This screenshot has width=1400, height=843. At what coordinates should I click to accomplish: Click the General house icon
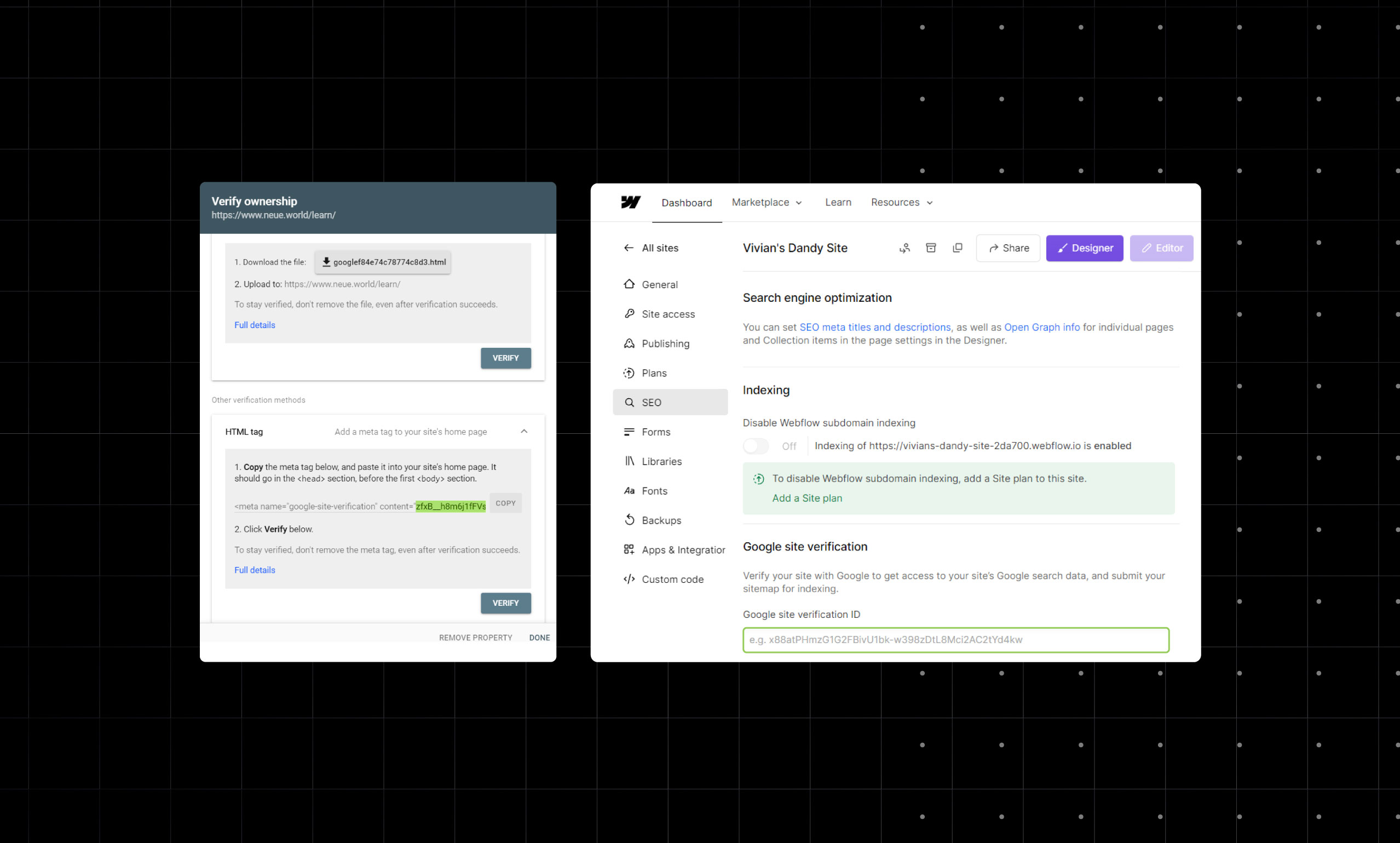pyautogui.click(x=629, y=284)
